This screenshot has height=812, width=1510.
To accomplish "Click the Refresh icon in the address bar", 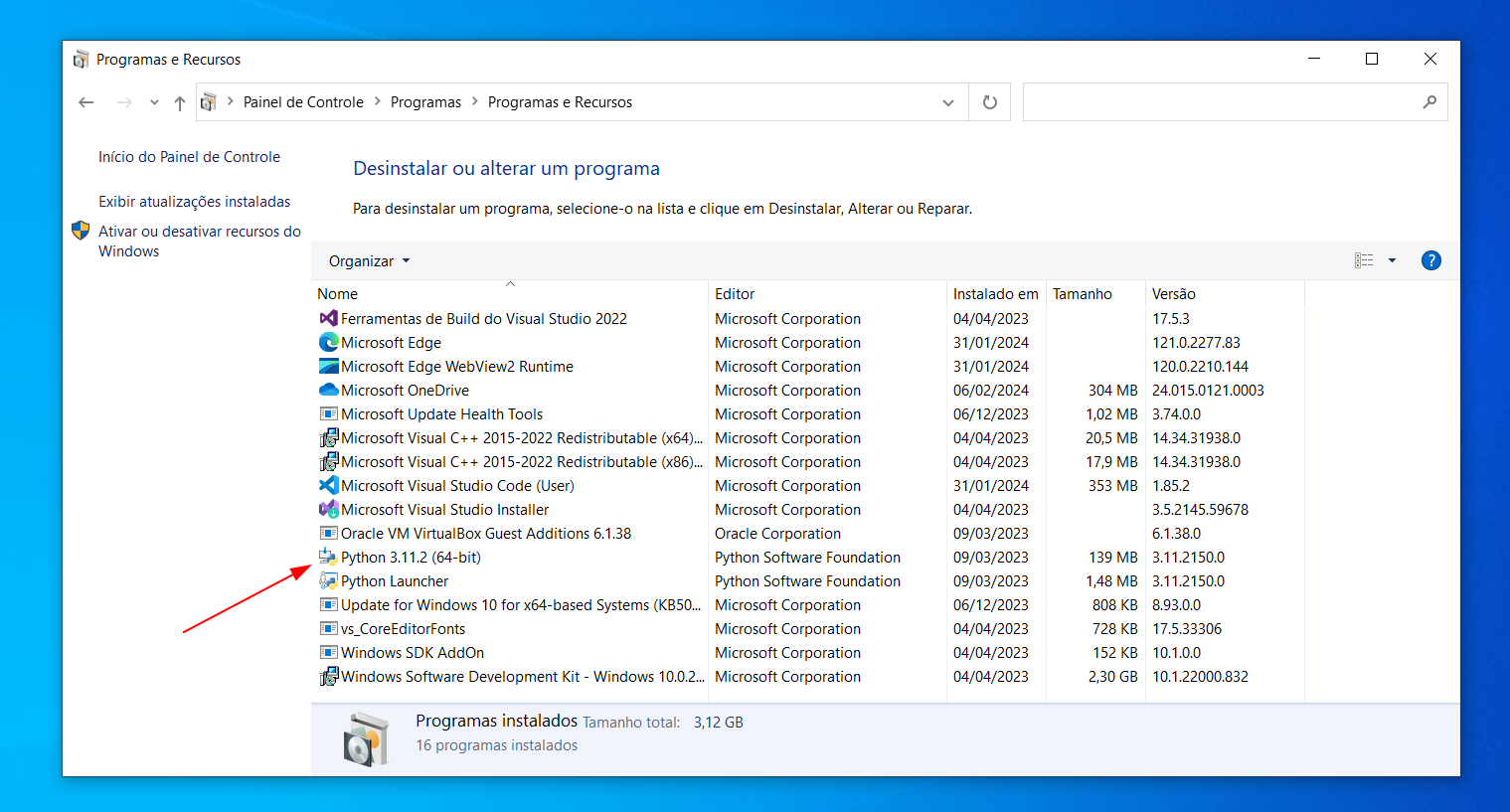I will pos(989,101).
